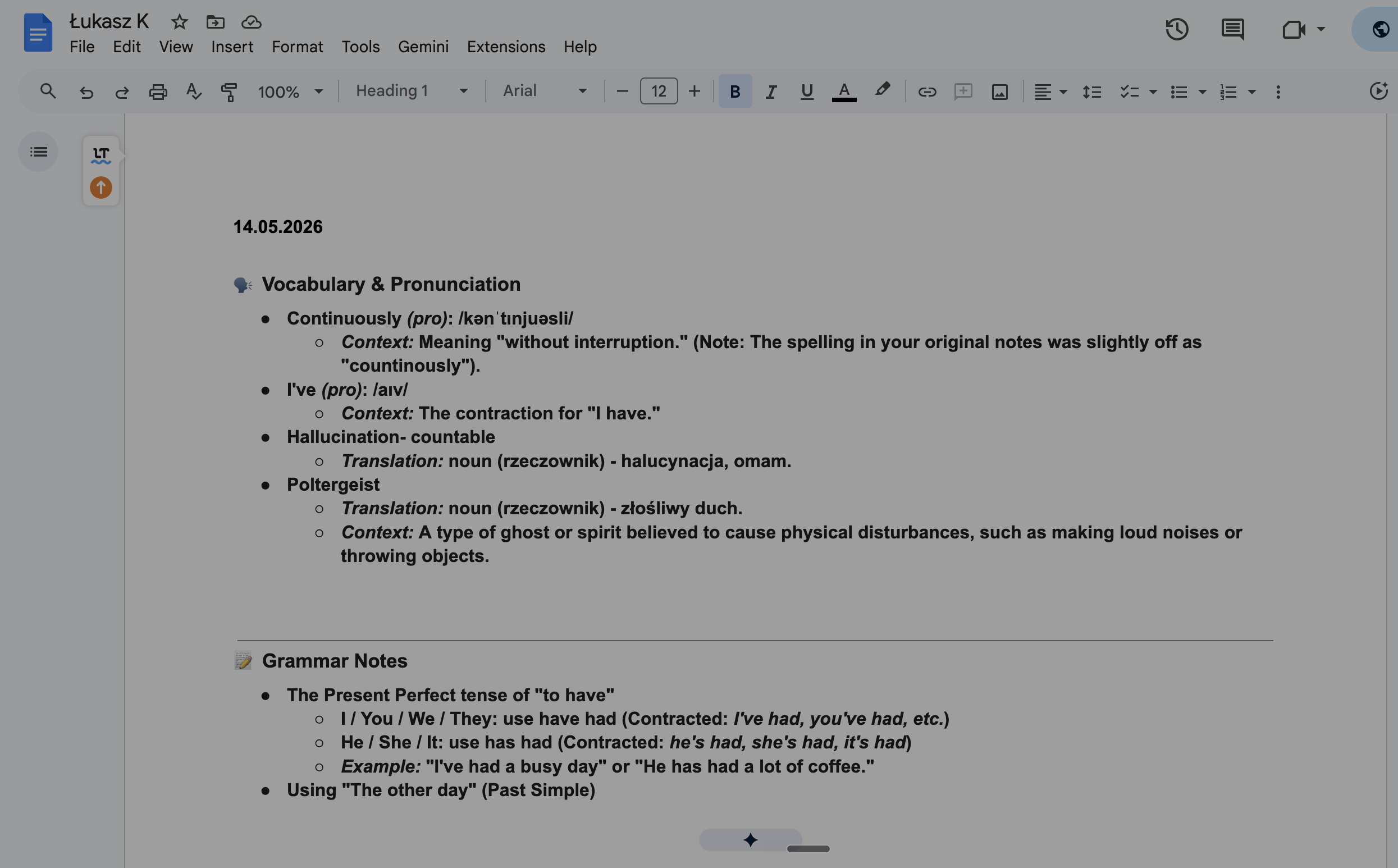Image resolution: width=1398 pixels, height=868 pixels.
Task: Expand checklist options arrow
Action: click(x=1153, y=92)
